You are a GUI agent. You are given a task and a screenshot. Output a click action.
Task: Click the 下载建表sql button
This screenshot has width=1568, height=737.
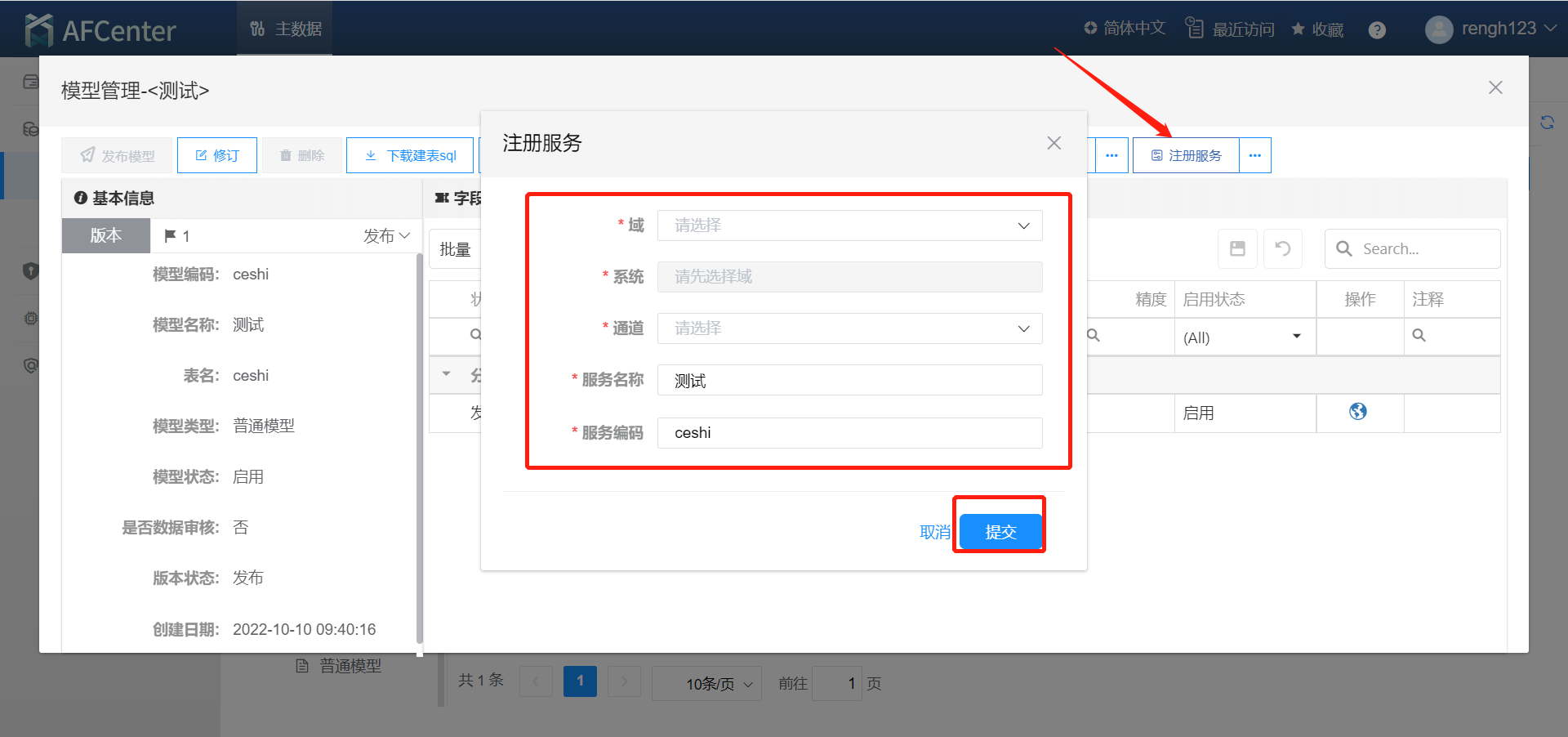(410, 155)
